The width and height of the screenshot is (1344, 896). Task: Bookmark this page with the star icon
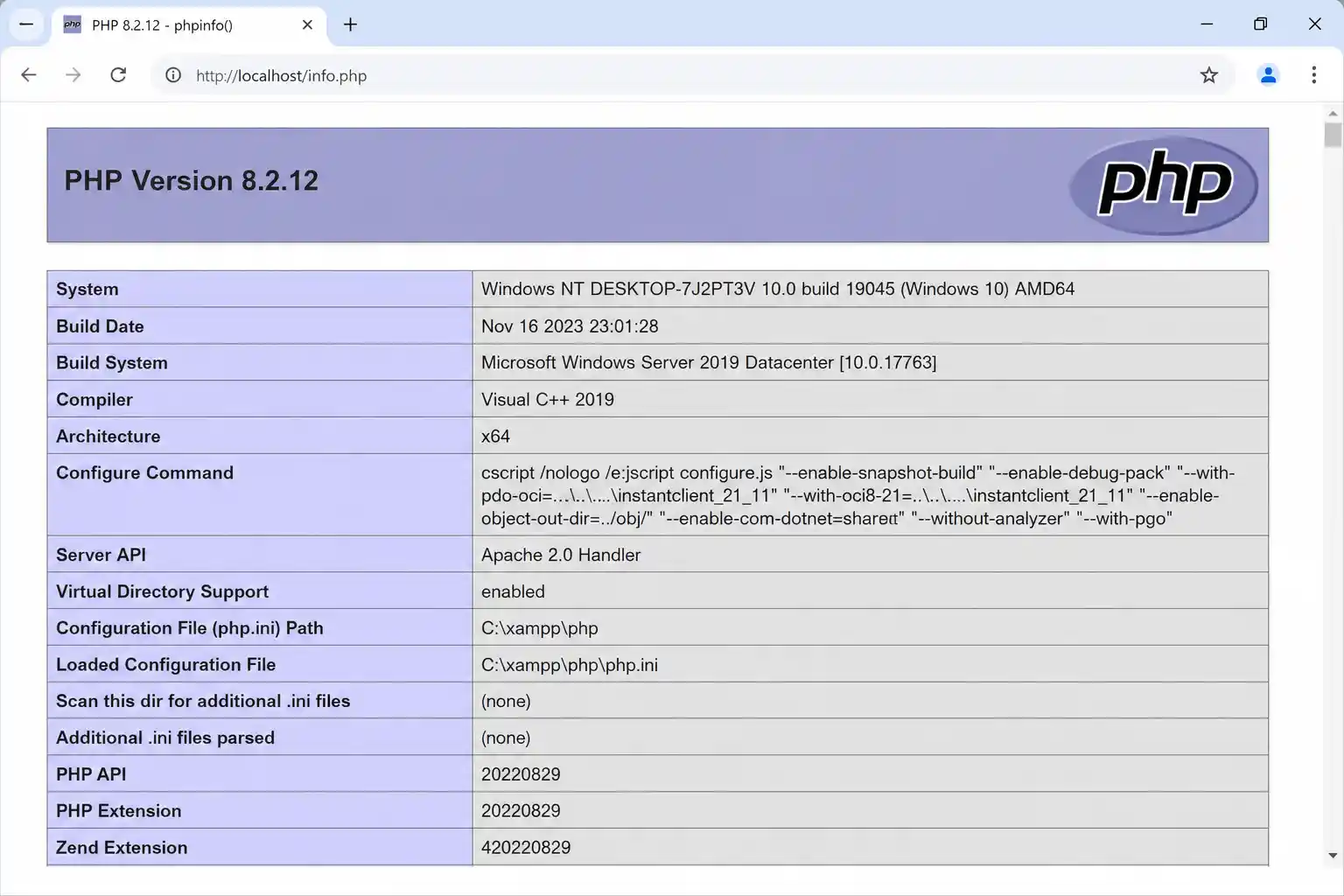click(x=1209, y=75)
